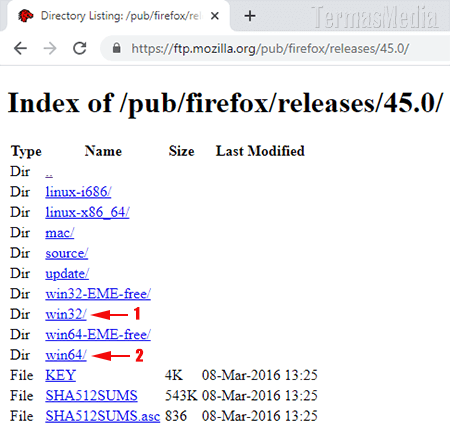The height and width of the screenshot is (430, 450).
Task: Open the linux-i686/ directory
Action: pos(78,192)
